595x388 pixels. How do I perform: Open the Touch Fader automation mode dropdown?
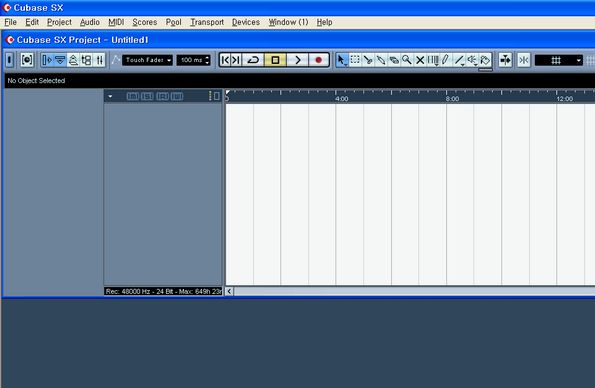point(147,60)
